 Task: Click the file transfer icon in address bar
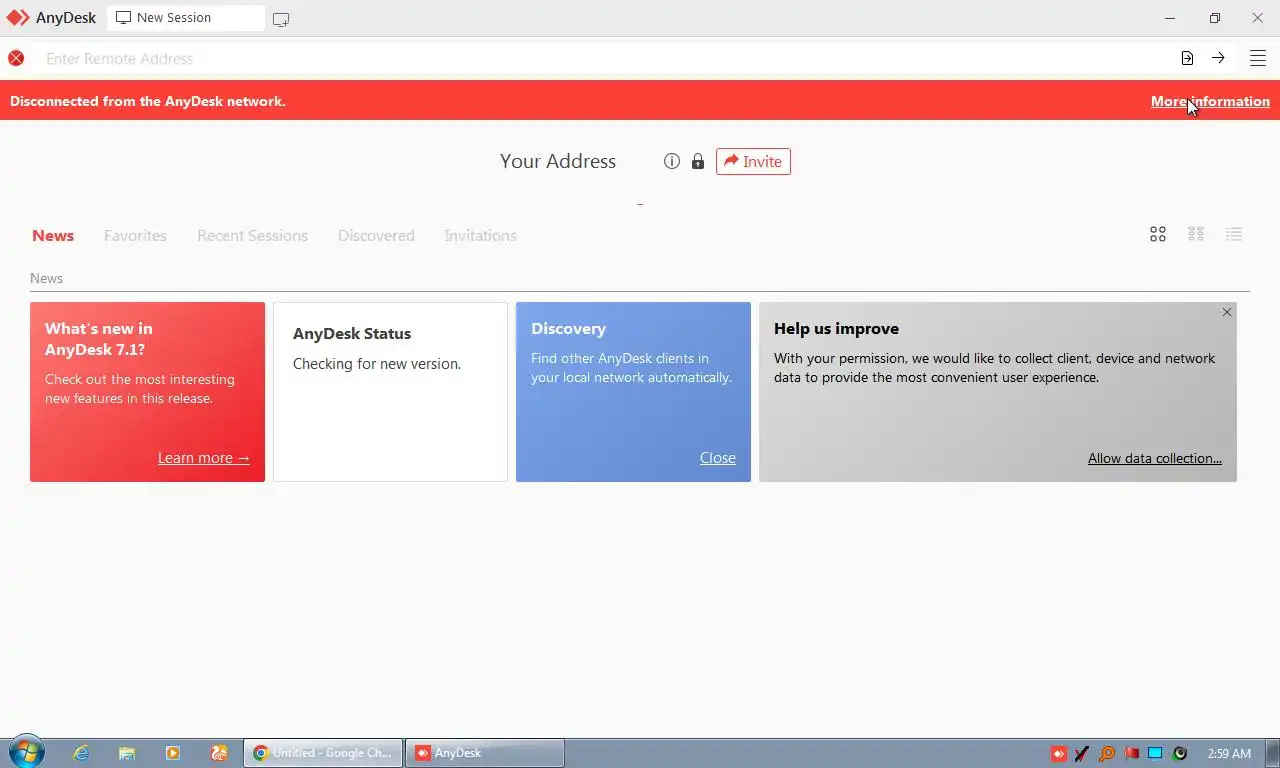1187,58
